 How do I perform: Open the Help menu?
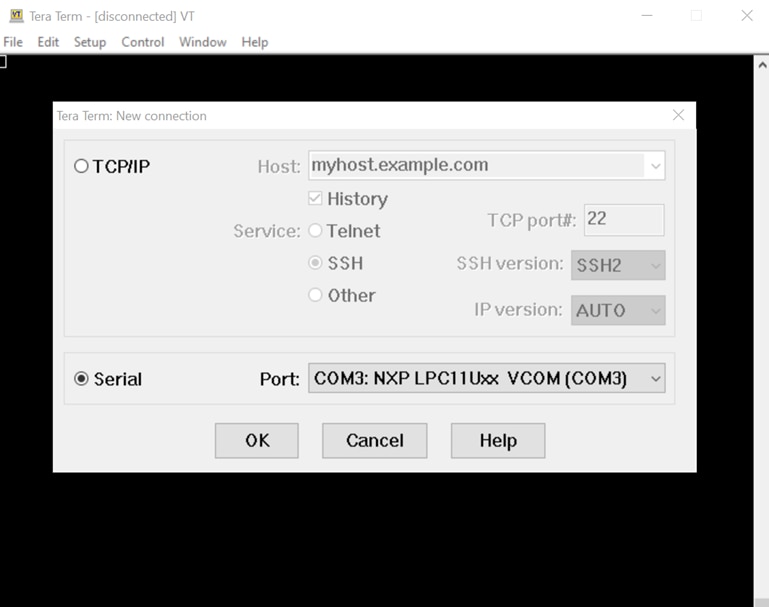point(255,42)
